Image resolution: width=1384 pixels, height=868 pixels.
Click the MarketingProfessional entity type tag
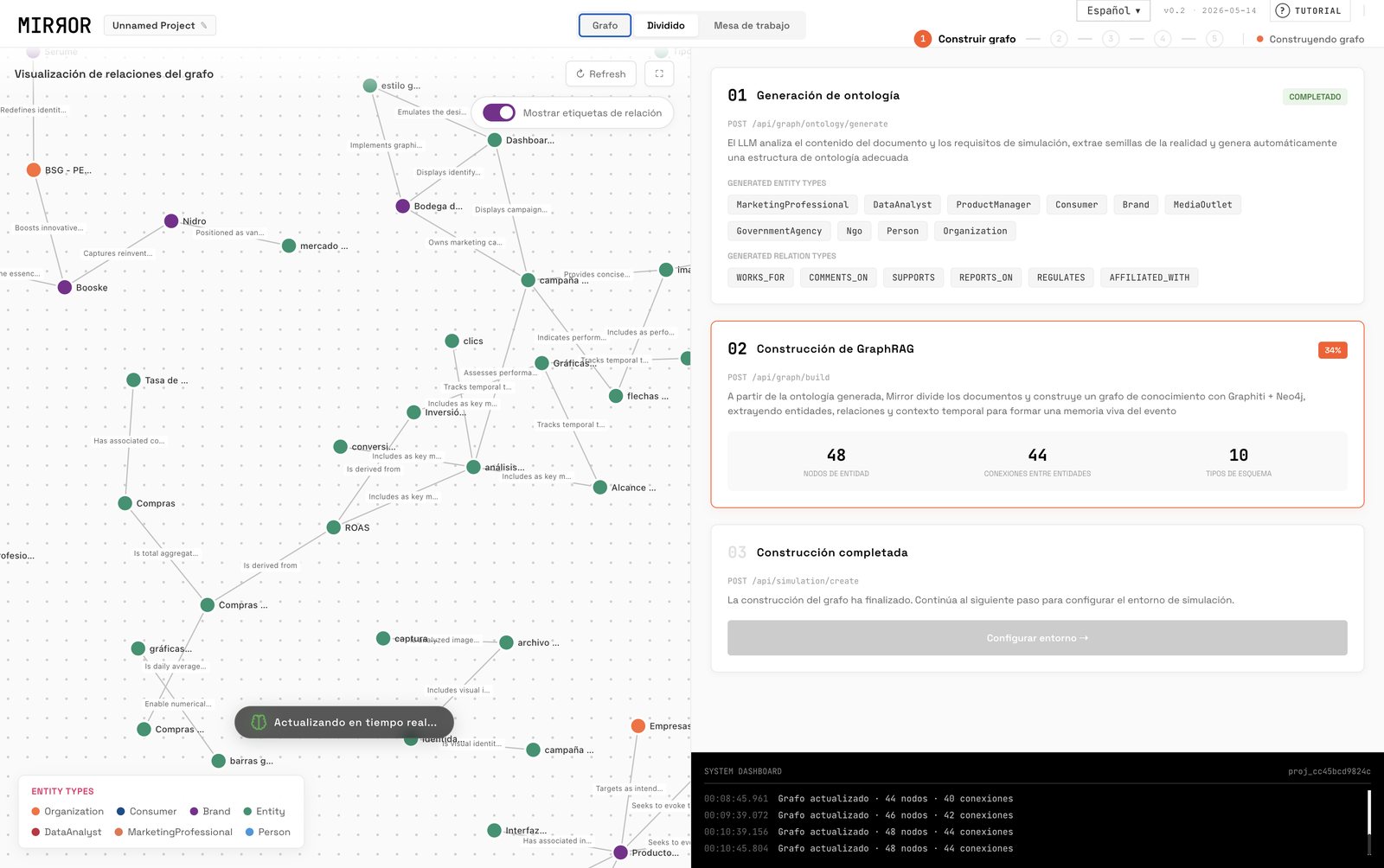792,205
